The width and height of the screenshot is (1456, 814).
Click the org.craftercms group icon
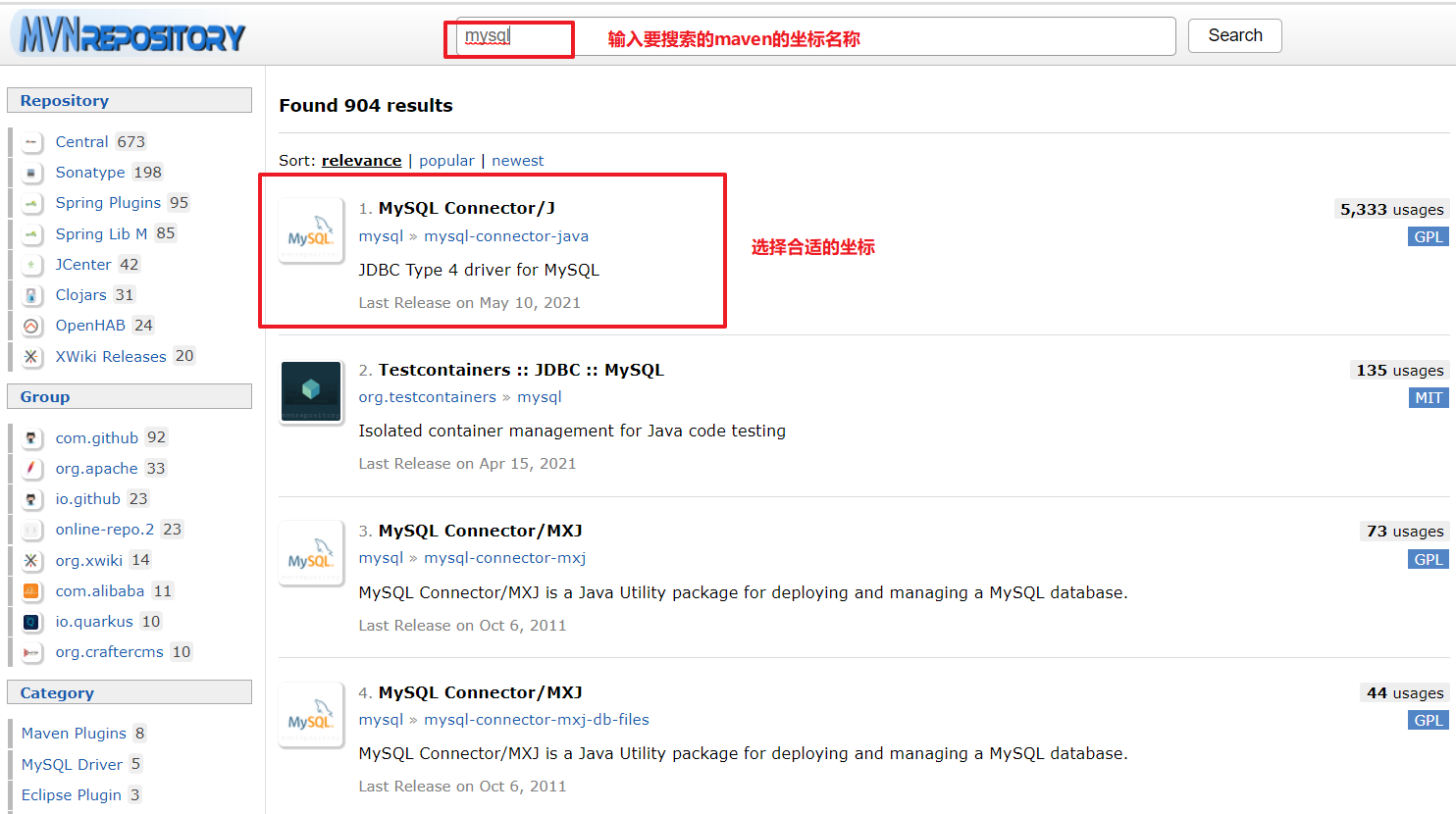coord(31,652)
